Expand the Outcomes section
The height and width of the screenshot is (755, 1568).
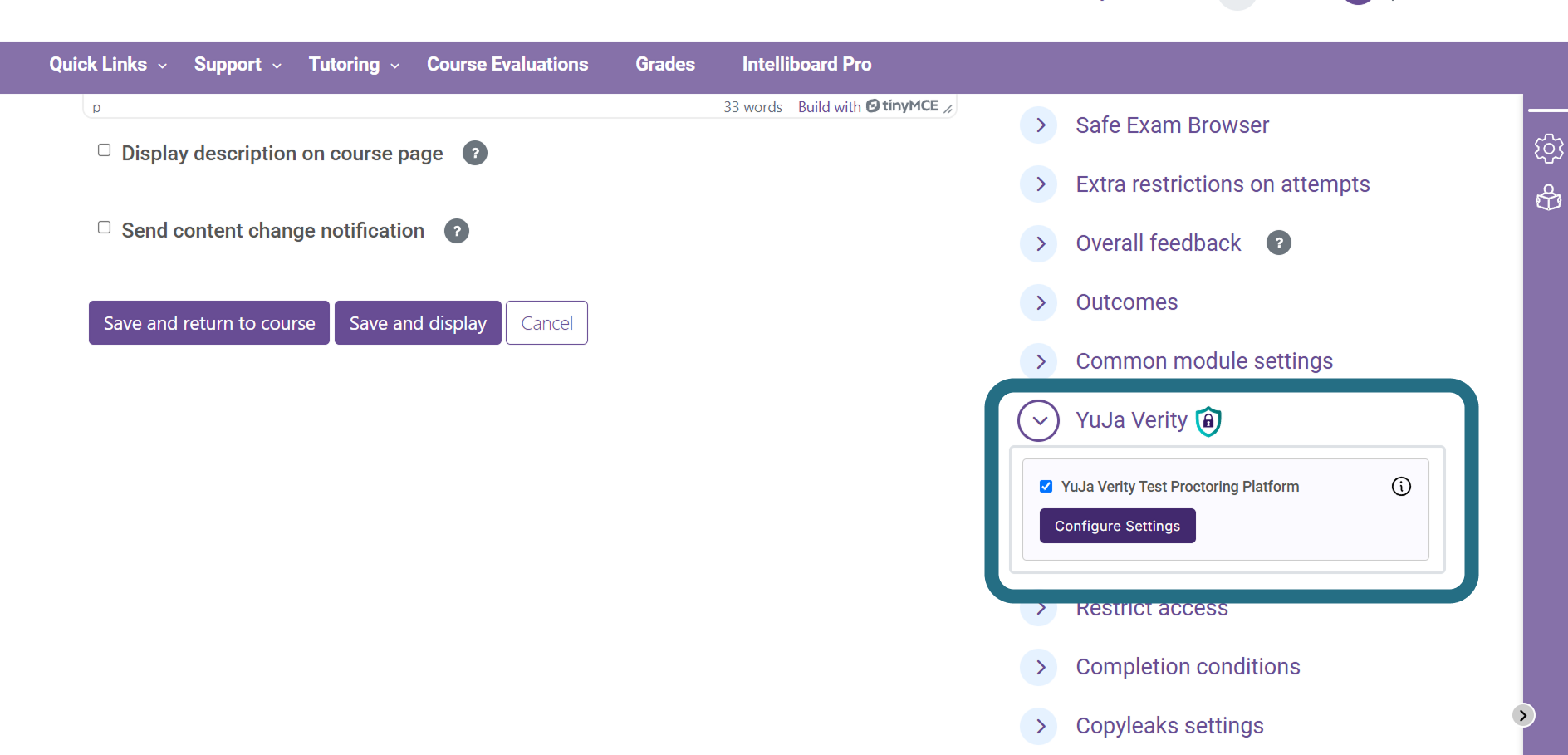[1039, 302]
